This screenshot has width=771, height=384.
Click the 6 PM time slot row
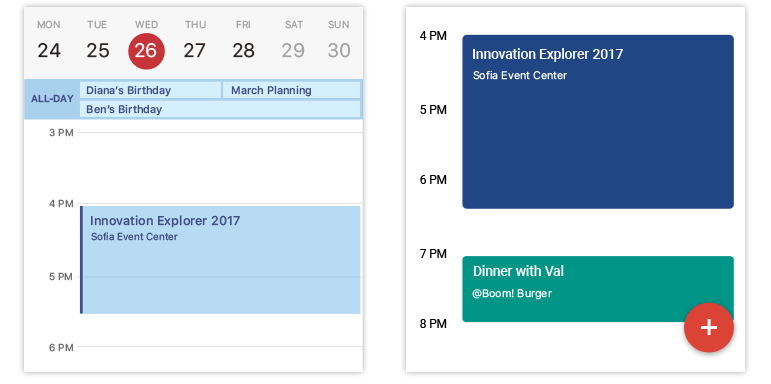coord(219,359)
